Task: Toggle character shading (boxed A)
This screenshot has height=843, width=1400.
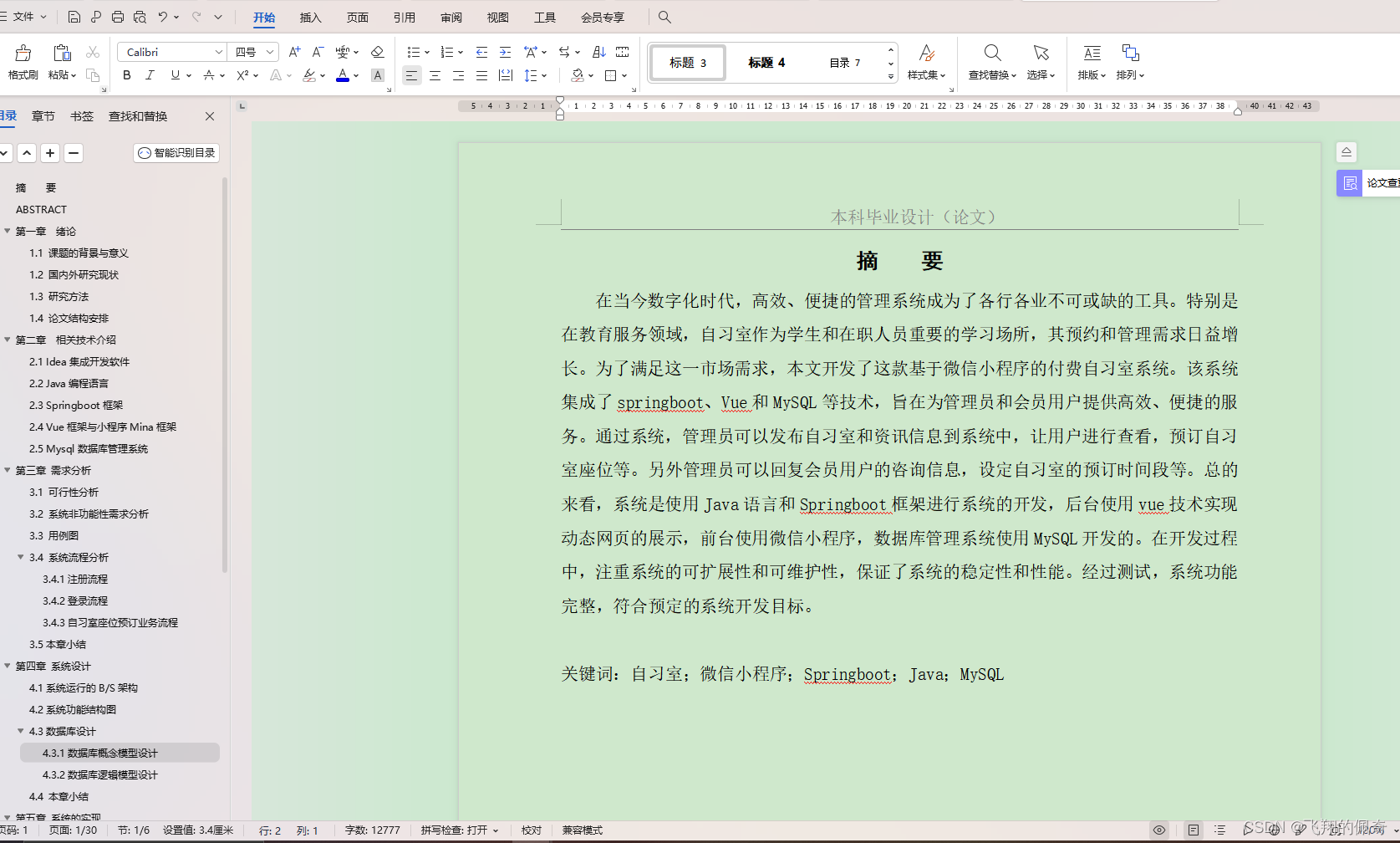Action: point(378,75)
